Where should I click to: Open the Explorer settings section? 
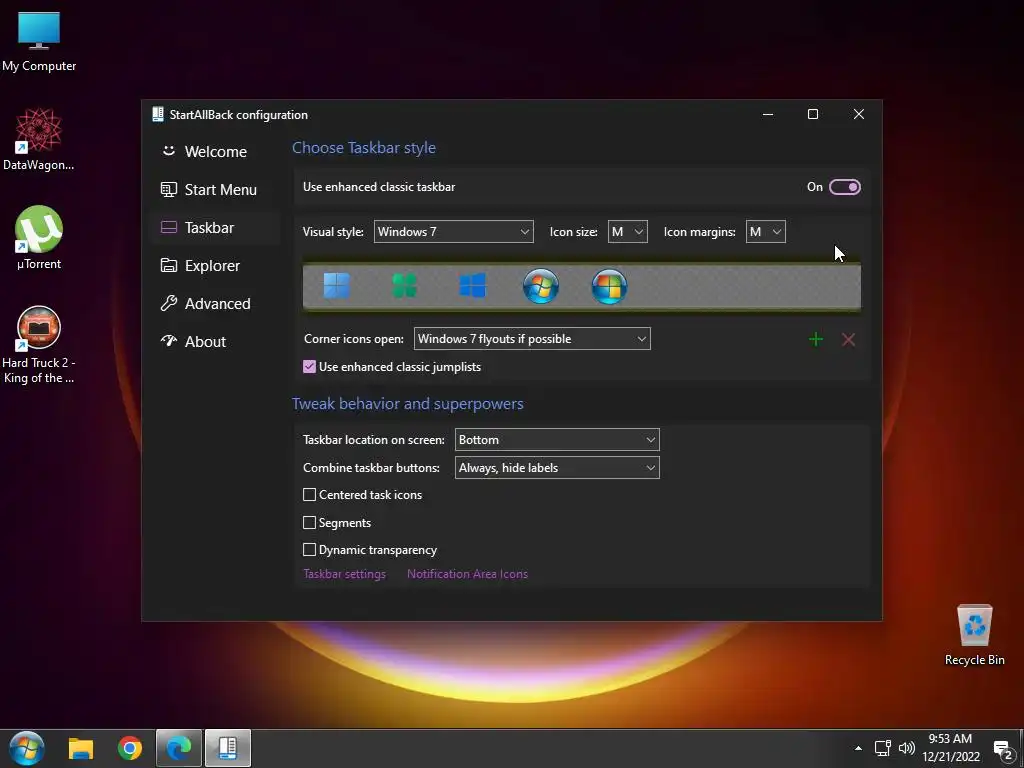(x=215, y=265)
